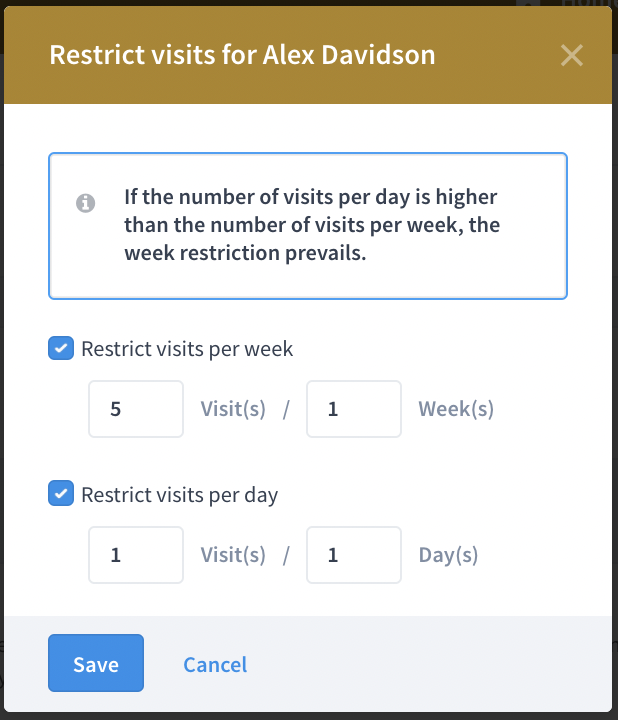Click the Restrict visits per week label
The height and width of the screenshot is (720, 618).
click(187, 349)
